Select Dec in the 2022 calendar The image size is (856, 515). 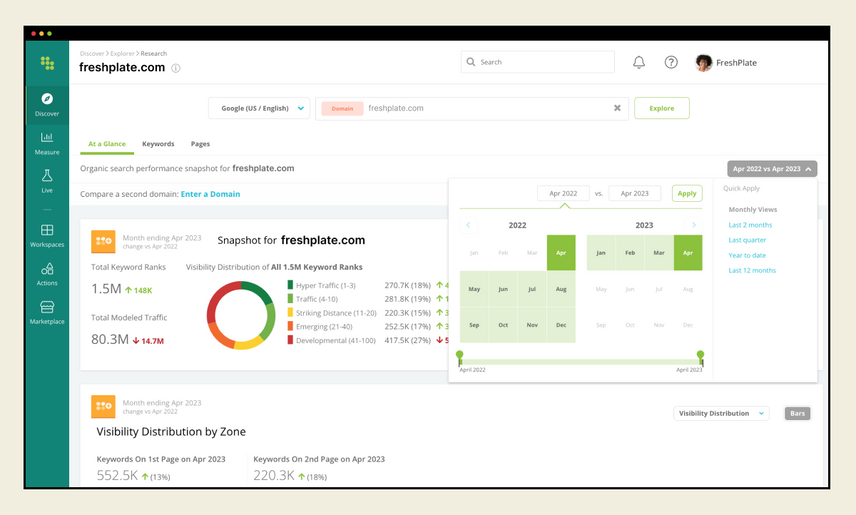pos(561,325)
